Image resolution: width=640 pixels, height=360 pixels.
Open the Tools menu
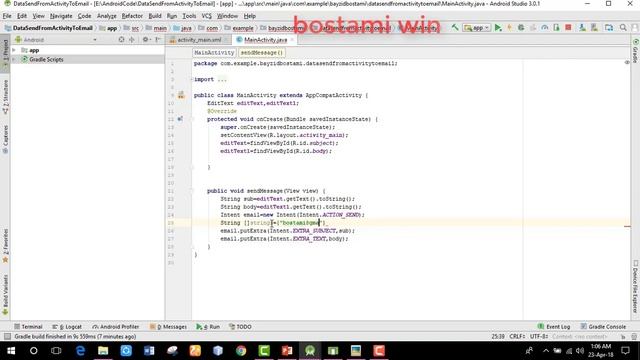tap(189, 16)
